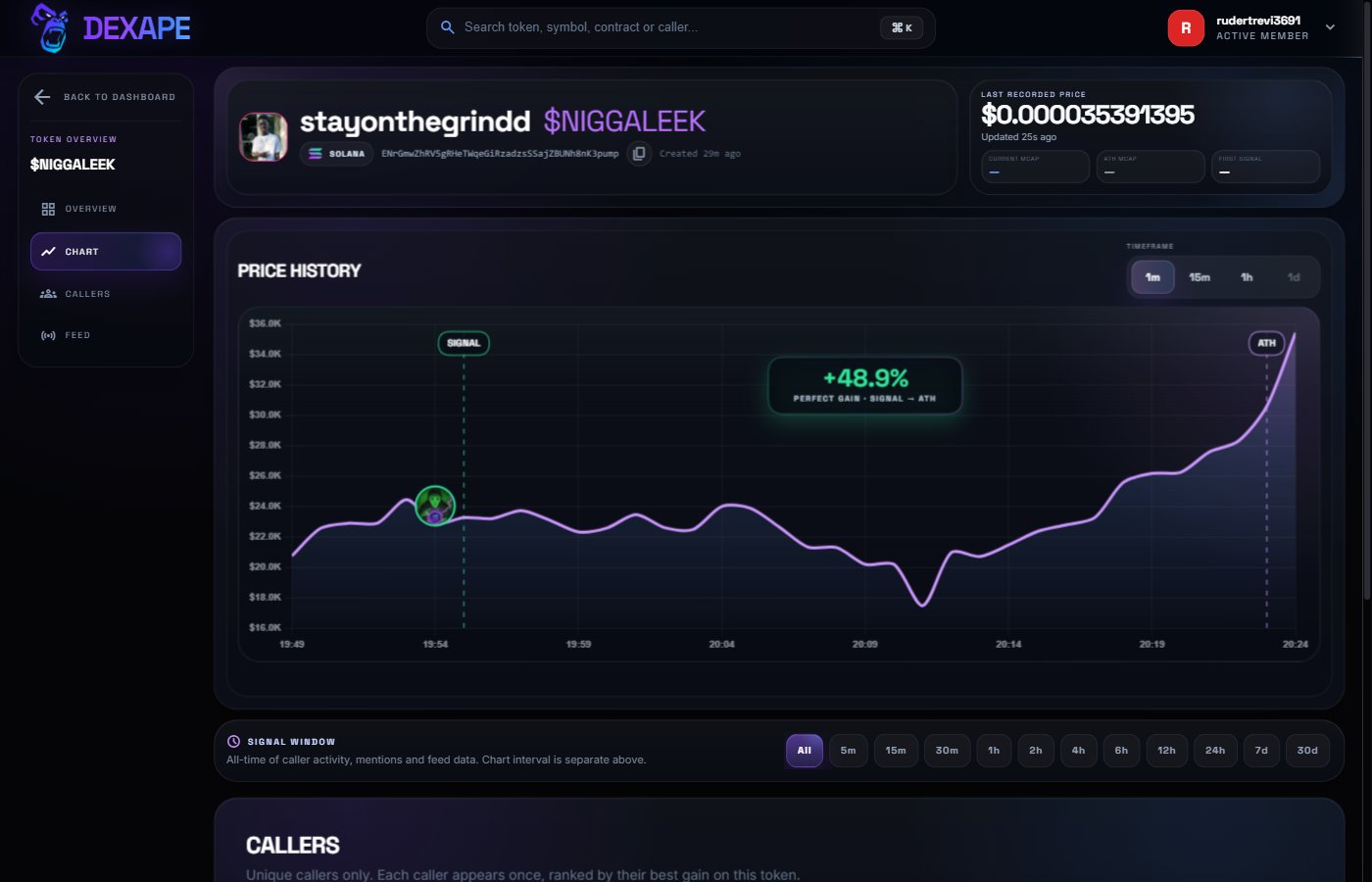This screenshot has width=1372, height=882.
Task: Set signal window to 15m
Action: tap(896, 751)
